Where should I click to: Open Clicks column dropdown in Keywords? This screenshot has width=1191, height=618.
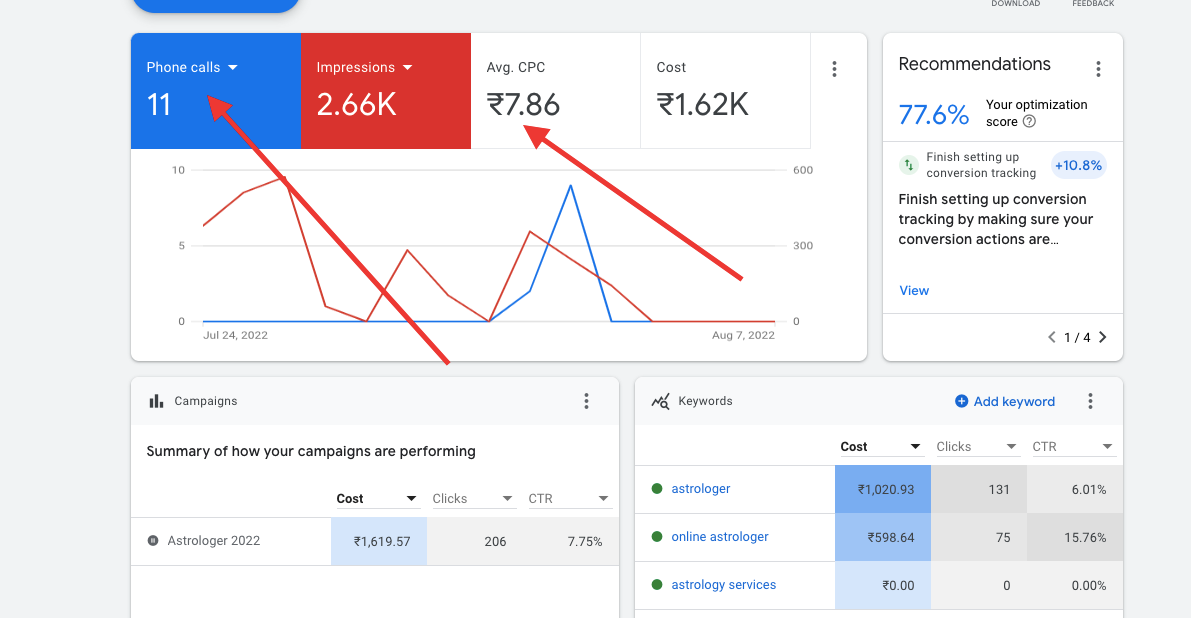(1011, 446)
